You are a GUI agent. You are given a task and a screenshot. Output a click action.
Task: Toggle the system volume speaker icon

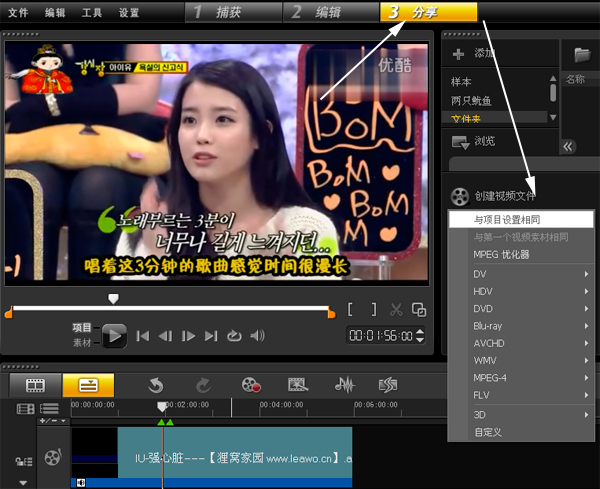(x=257, y=336)
